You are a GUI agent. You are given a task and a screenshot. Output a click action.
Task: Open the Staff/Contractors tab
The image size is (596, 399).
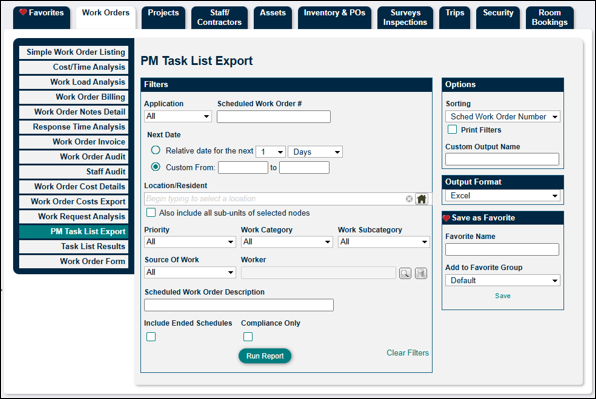[219, 17]
